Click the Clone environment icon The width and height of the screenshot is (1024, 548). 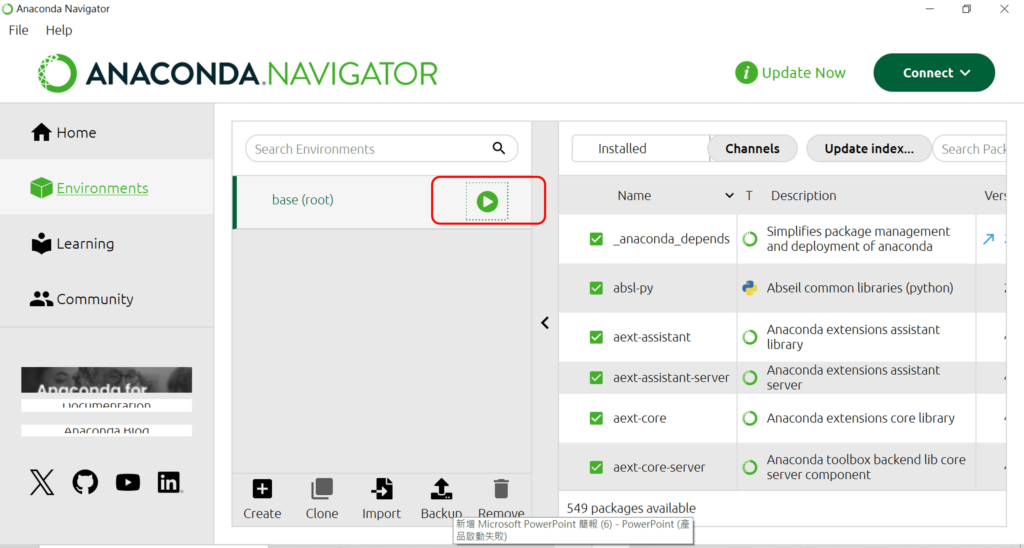tap(322, 489)
